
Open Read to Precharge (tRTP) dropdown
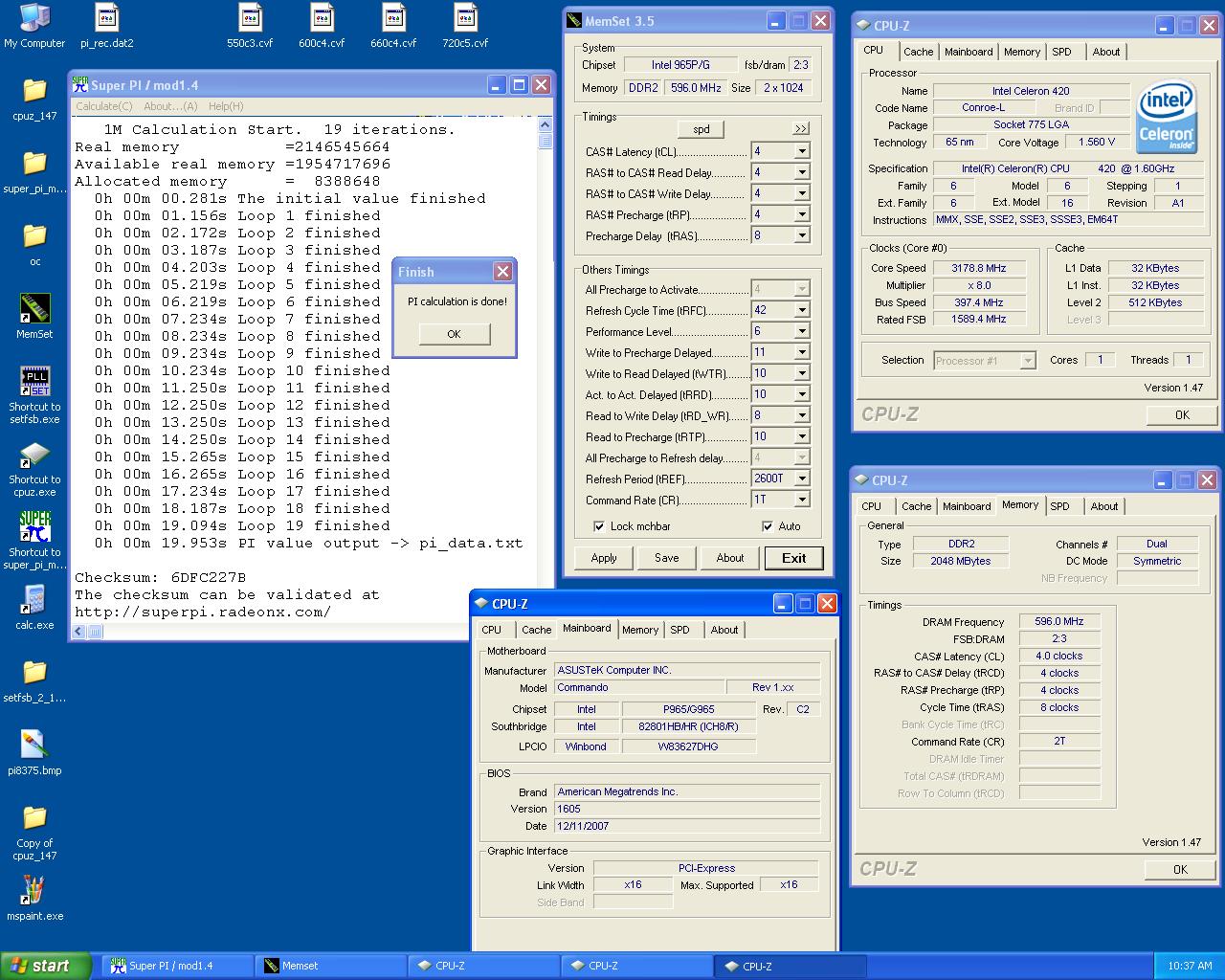pos(802,436)
